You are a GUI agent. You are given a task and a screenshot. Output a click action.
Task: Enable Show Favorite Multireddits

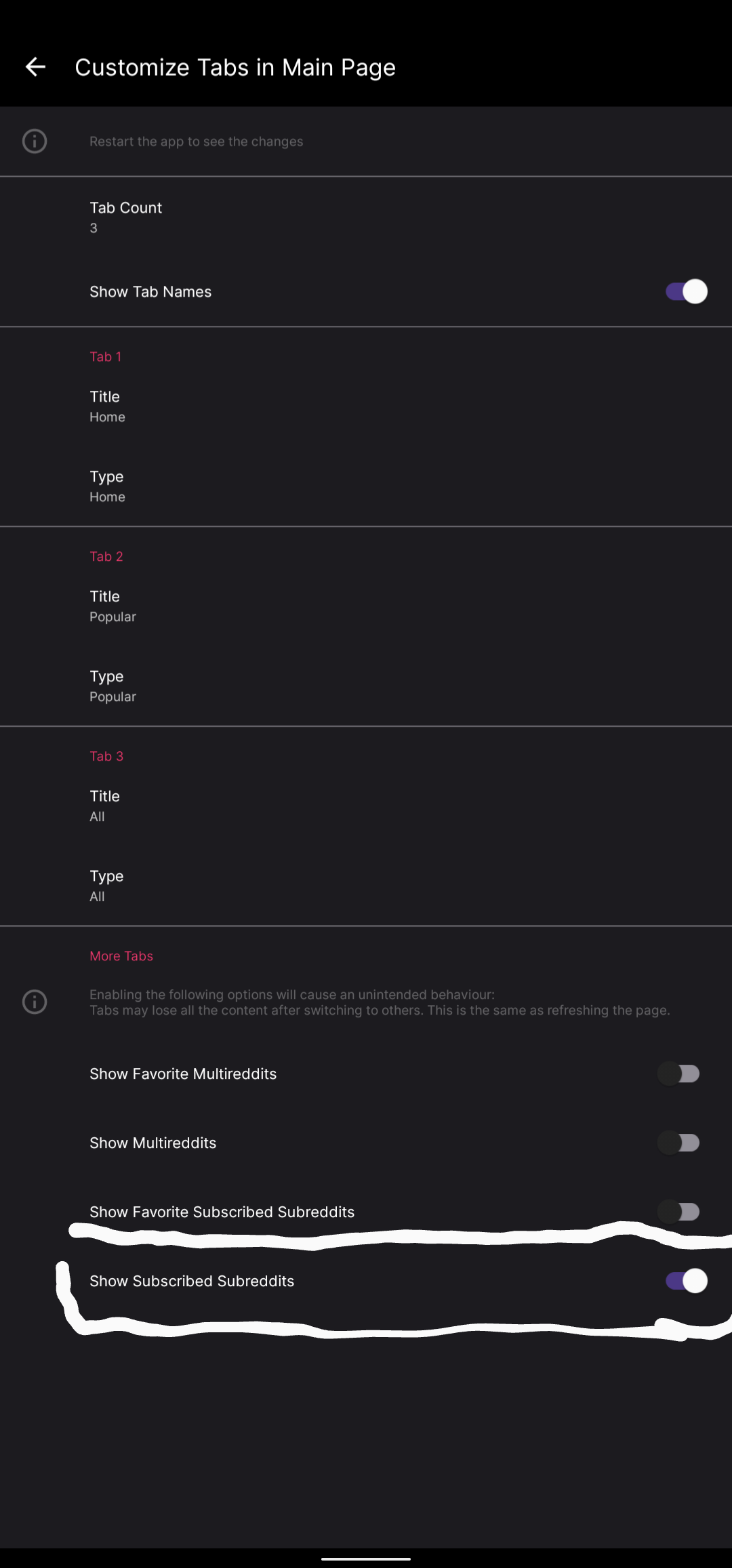(678, 1073)
